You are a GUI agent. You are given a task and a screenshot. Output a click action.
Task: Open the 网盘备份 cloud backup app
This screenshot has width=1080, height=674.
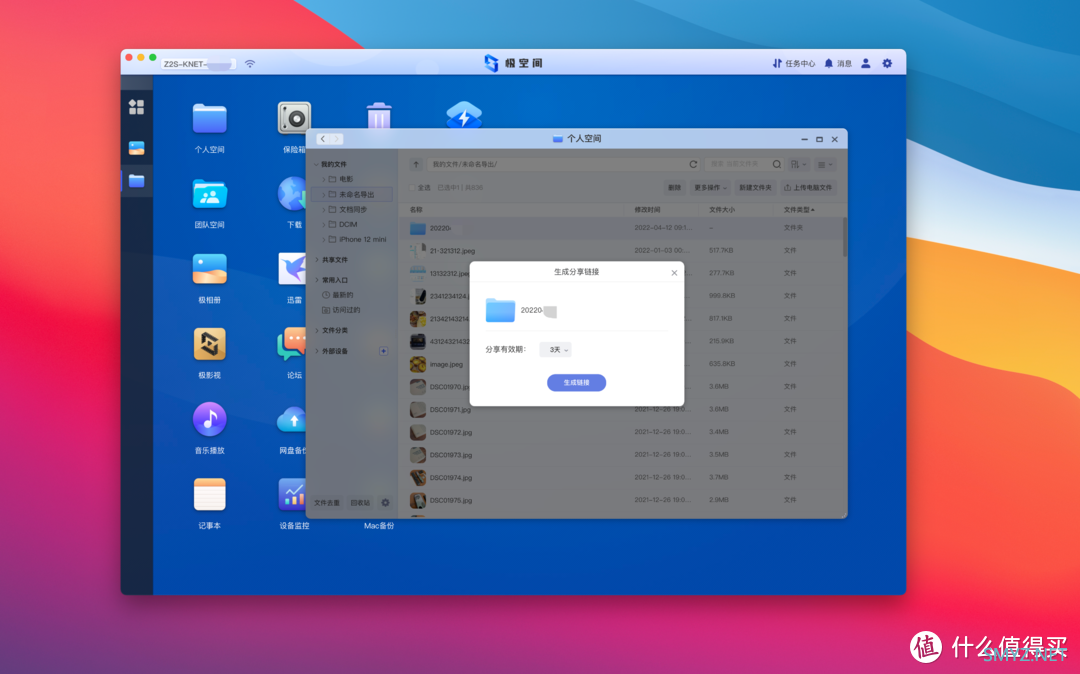[292, 419]
